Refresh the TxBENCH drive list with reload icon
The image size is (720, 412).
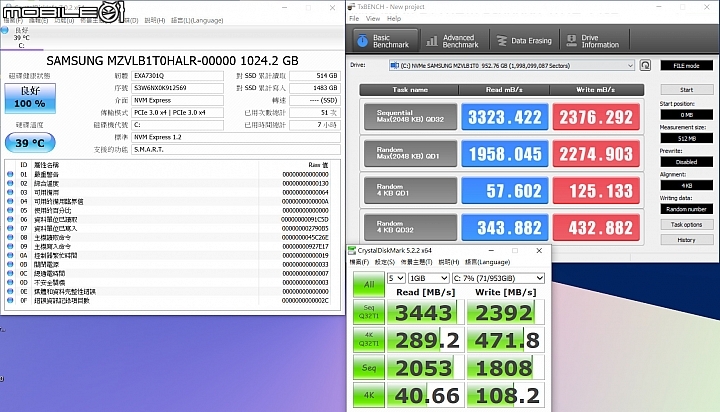[645, 65]
